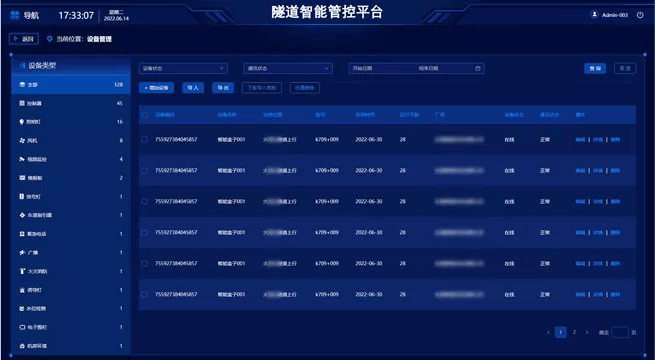Select the 全部 category showing 128
The height and width of the screenshot is (360, 655).
point(71,85)
